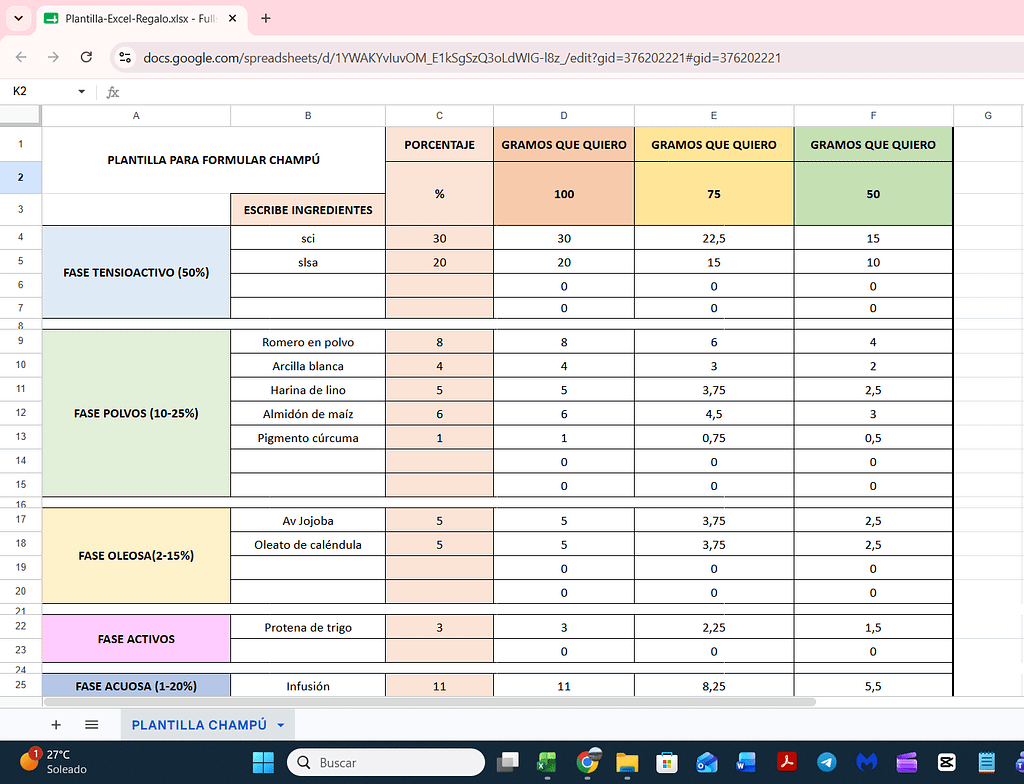Select the PORCENTAJE header cell
The width and height of the screenshot is (1024, 784).
click(440, 144)
